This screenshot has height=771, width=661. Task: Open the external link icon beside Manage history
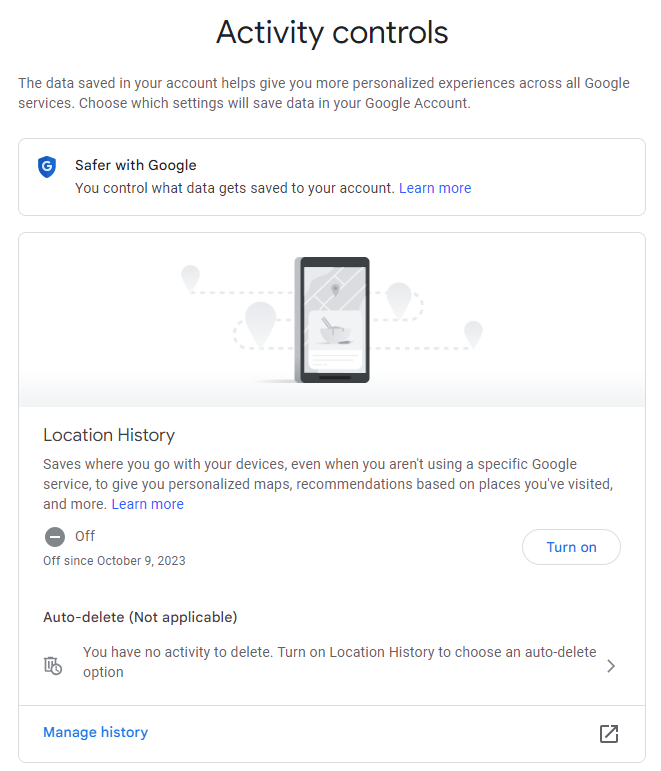pyautogui.click(x=608, y=733)
